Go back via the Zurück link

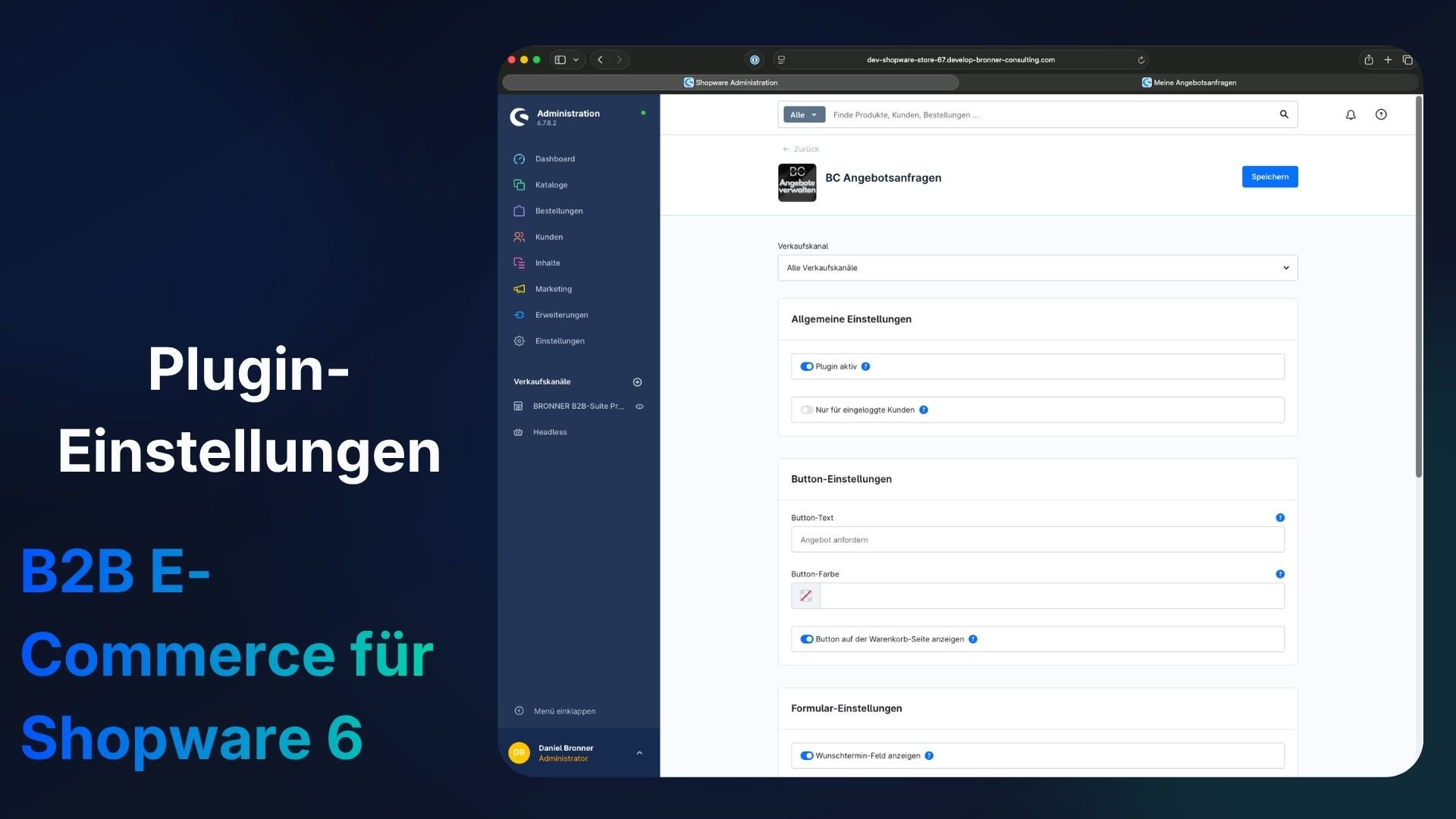pyautogui.click(x=801, y=149)
